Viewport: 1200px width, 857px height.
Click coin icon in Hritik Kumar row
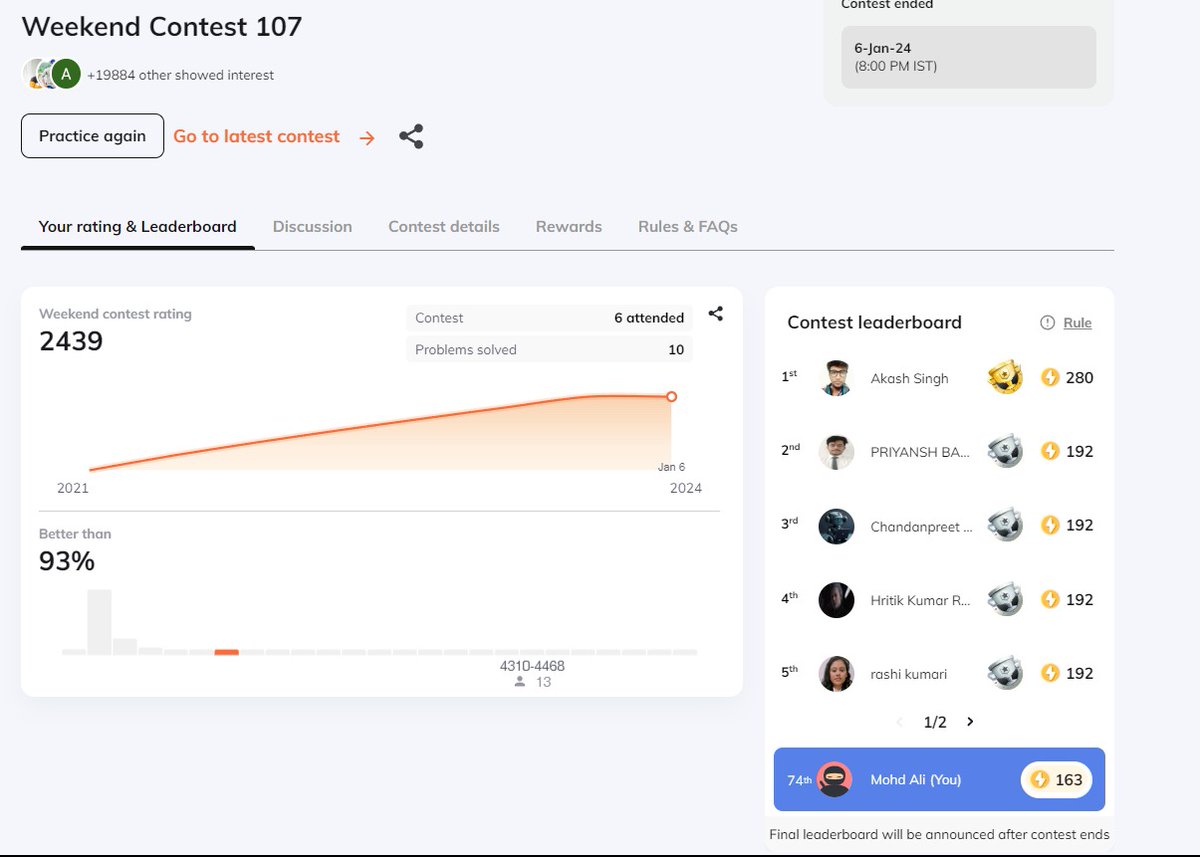coord(1050,600)
